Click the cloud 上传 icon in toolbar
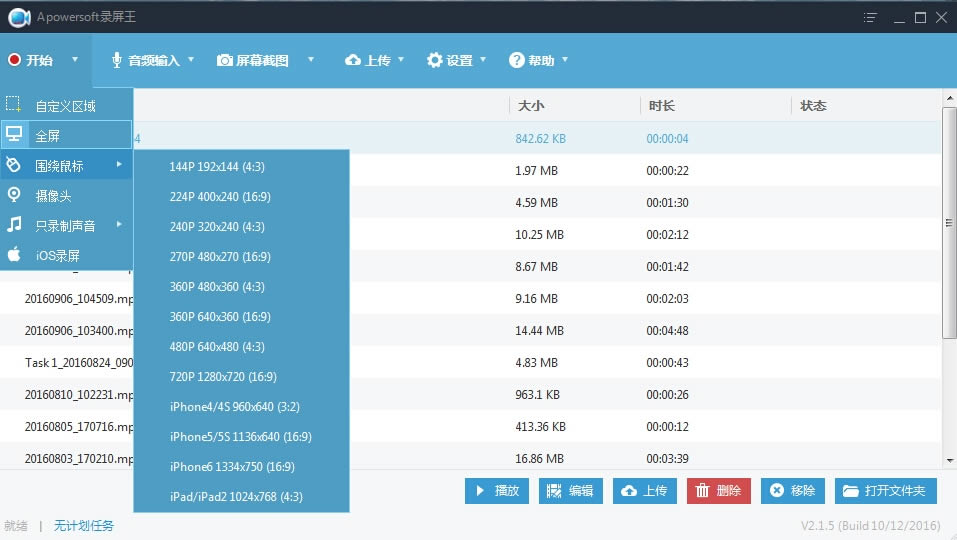 point(353,60)
